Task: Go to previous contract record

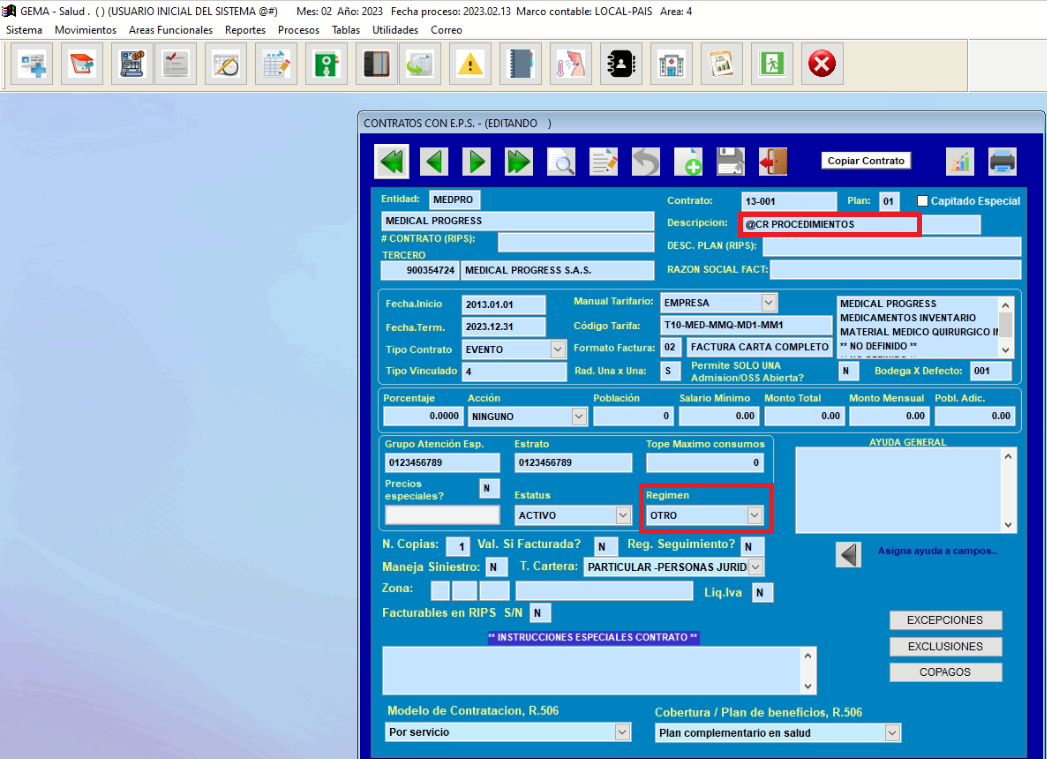Action: pos(434,162)
